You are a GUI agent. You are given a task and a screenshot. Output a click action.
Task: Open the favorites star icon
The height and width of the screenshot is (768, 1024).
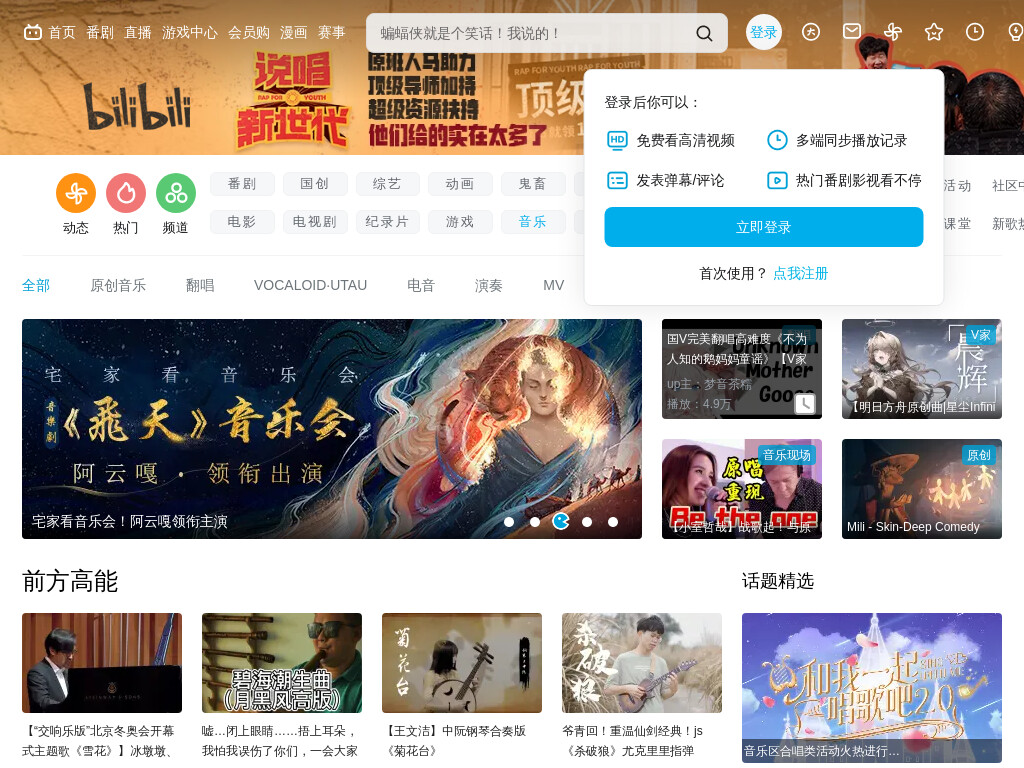pyautogui.click(x=934, y=32)
